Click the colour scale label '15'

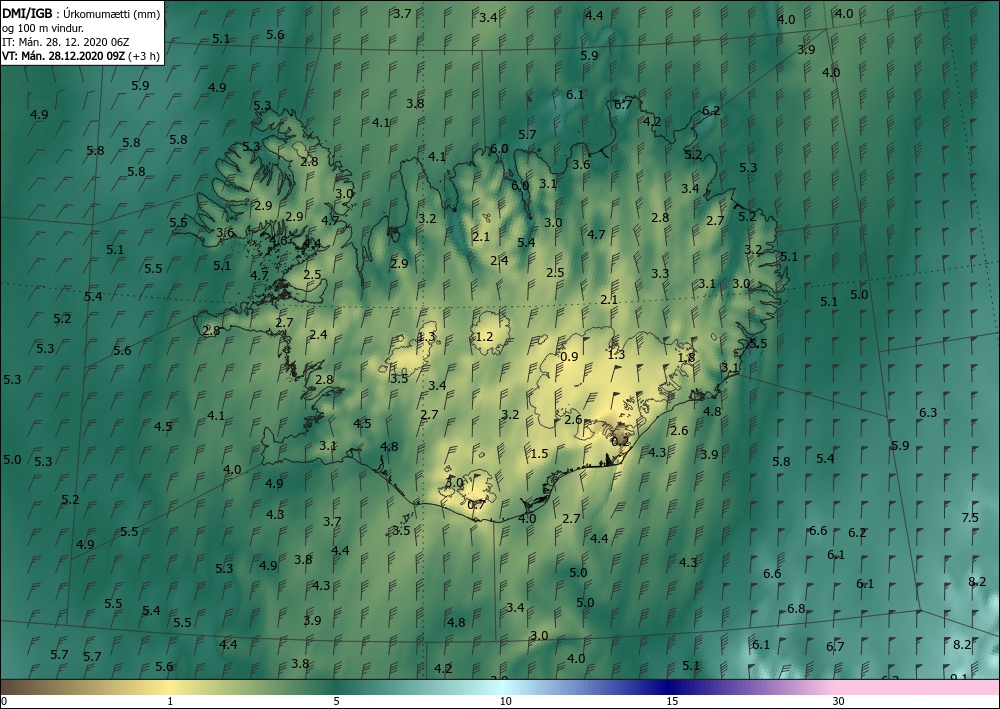pyautogui.click(x=672, y=701)
